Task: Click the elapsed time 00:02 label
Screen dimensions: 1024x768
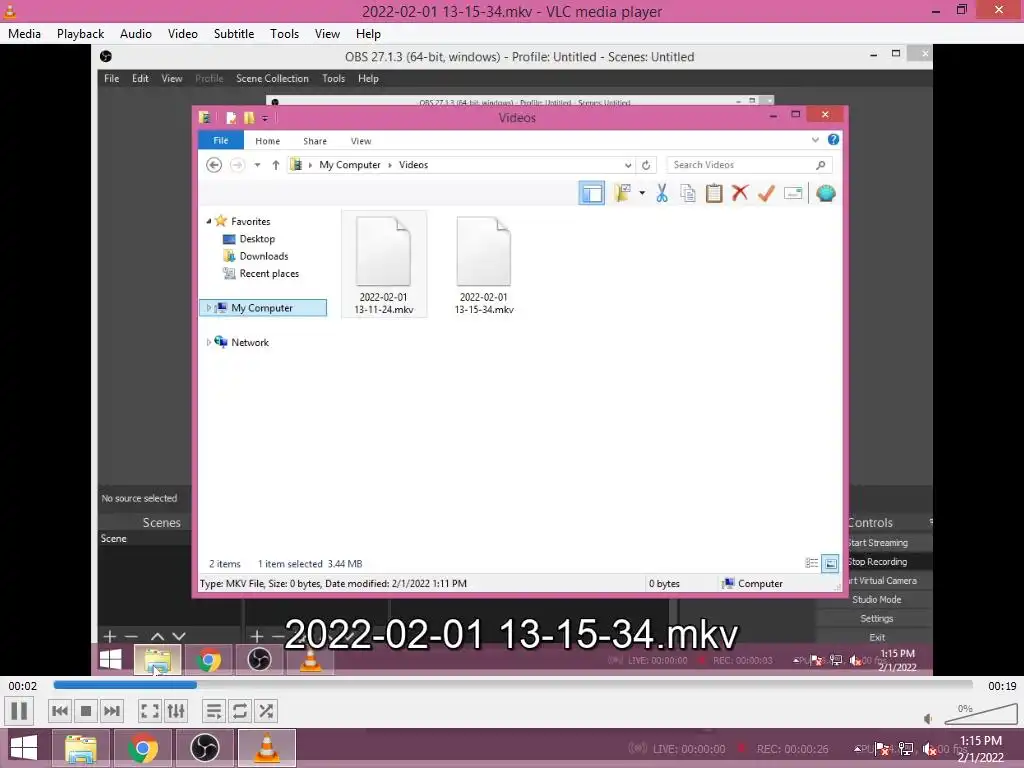Action: tap(22, 686)
